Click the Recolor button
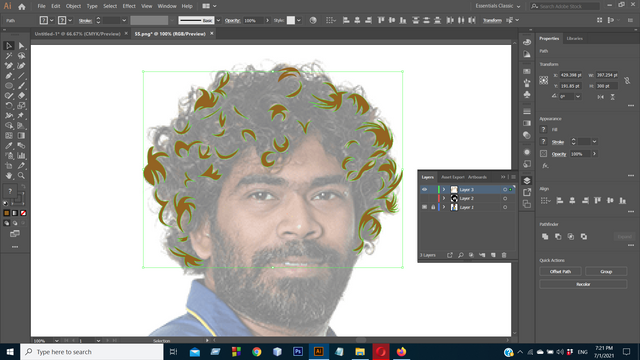This screenshot has width=640, height=360. 583,284
